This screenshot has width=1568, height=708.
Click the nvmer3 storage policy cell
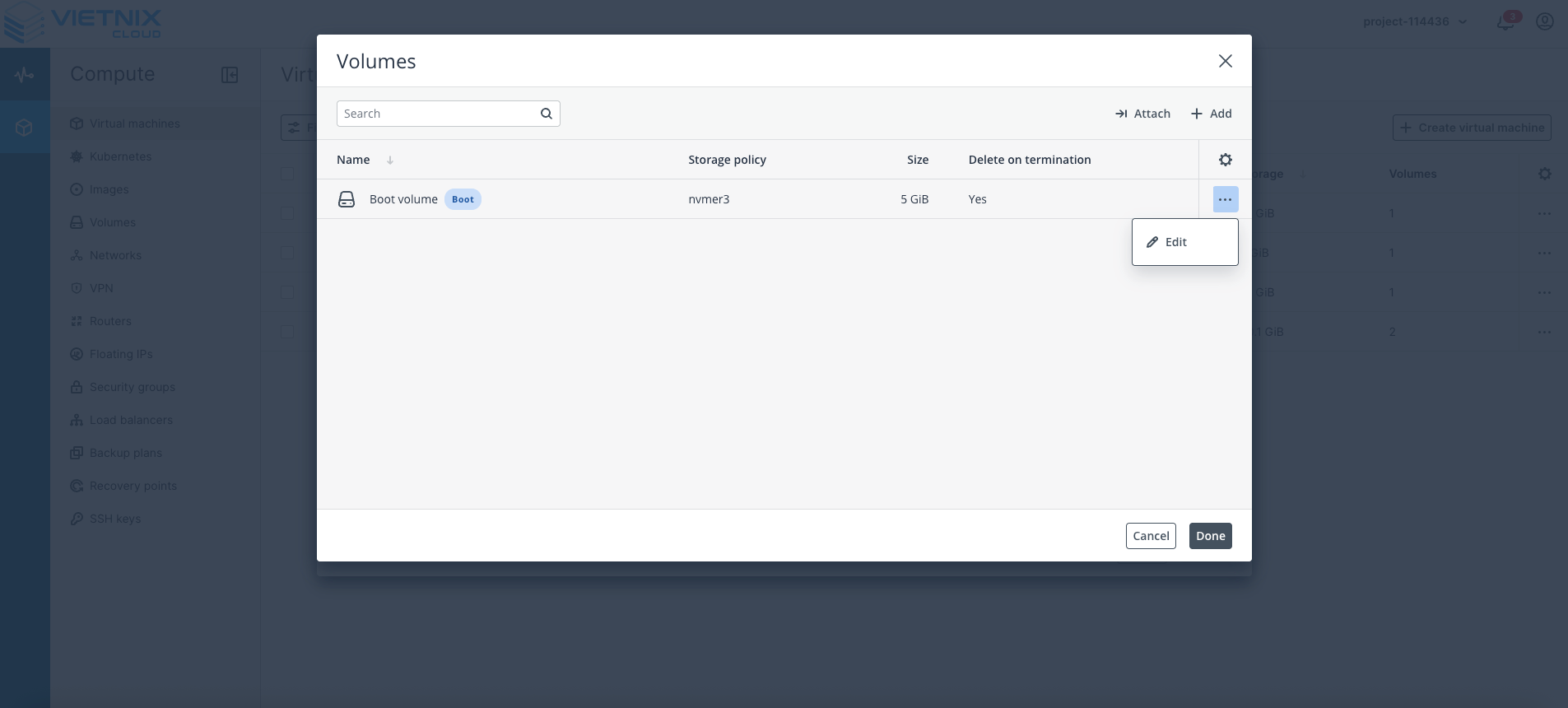click(x=709, y=199)
